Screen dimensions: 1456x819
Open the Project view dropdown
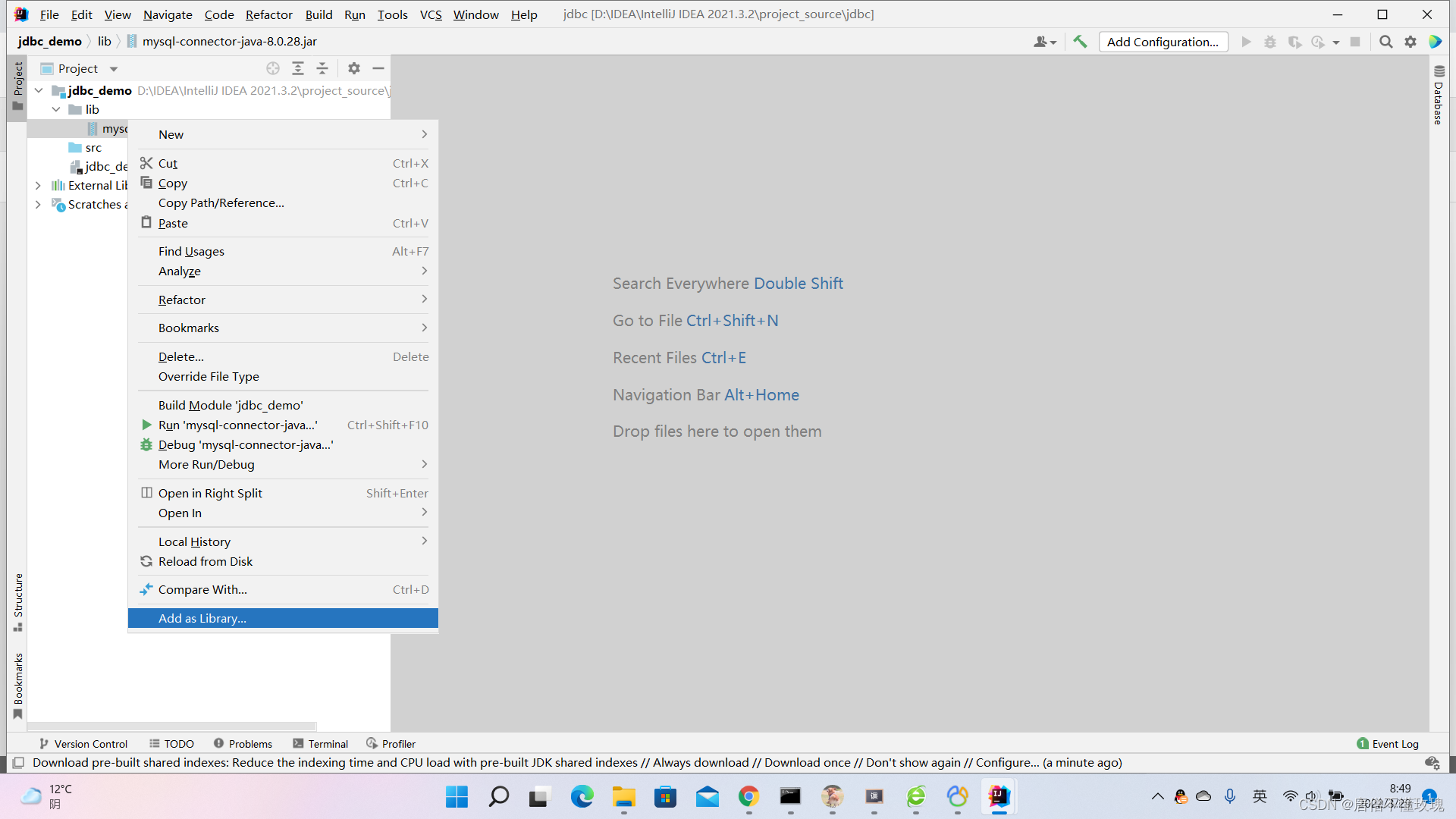[114, 69]
